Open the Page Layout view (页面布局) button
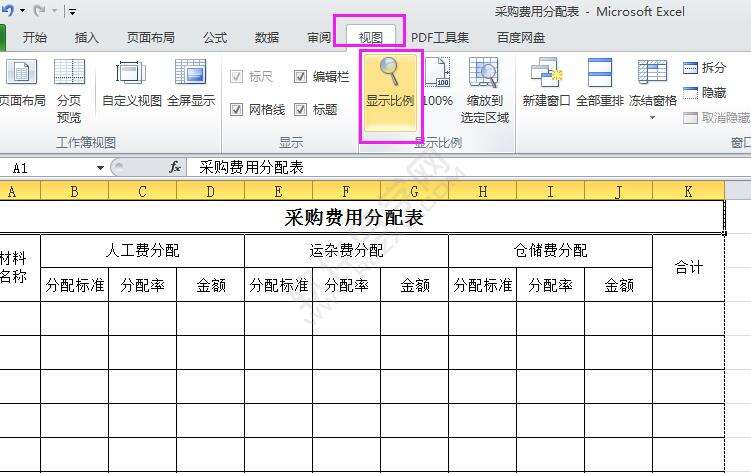 21,83
